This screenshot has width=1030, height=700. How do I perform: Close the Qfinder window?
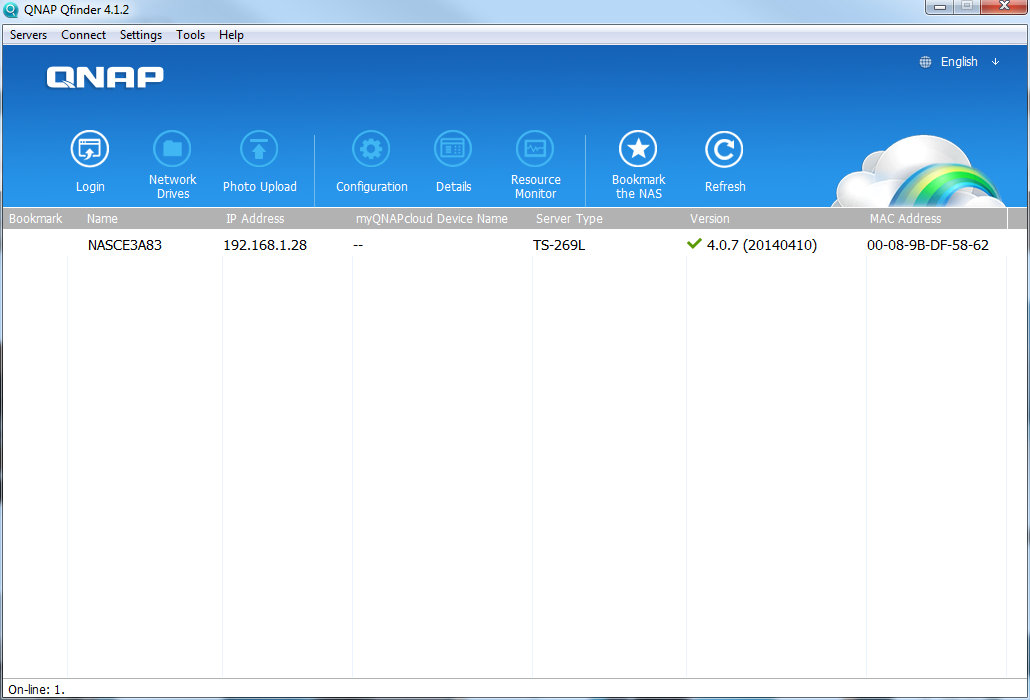(1004, 7)
